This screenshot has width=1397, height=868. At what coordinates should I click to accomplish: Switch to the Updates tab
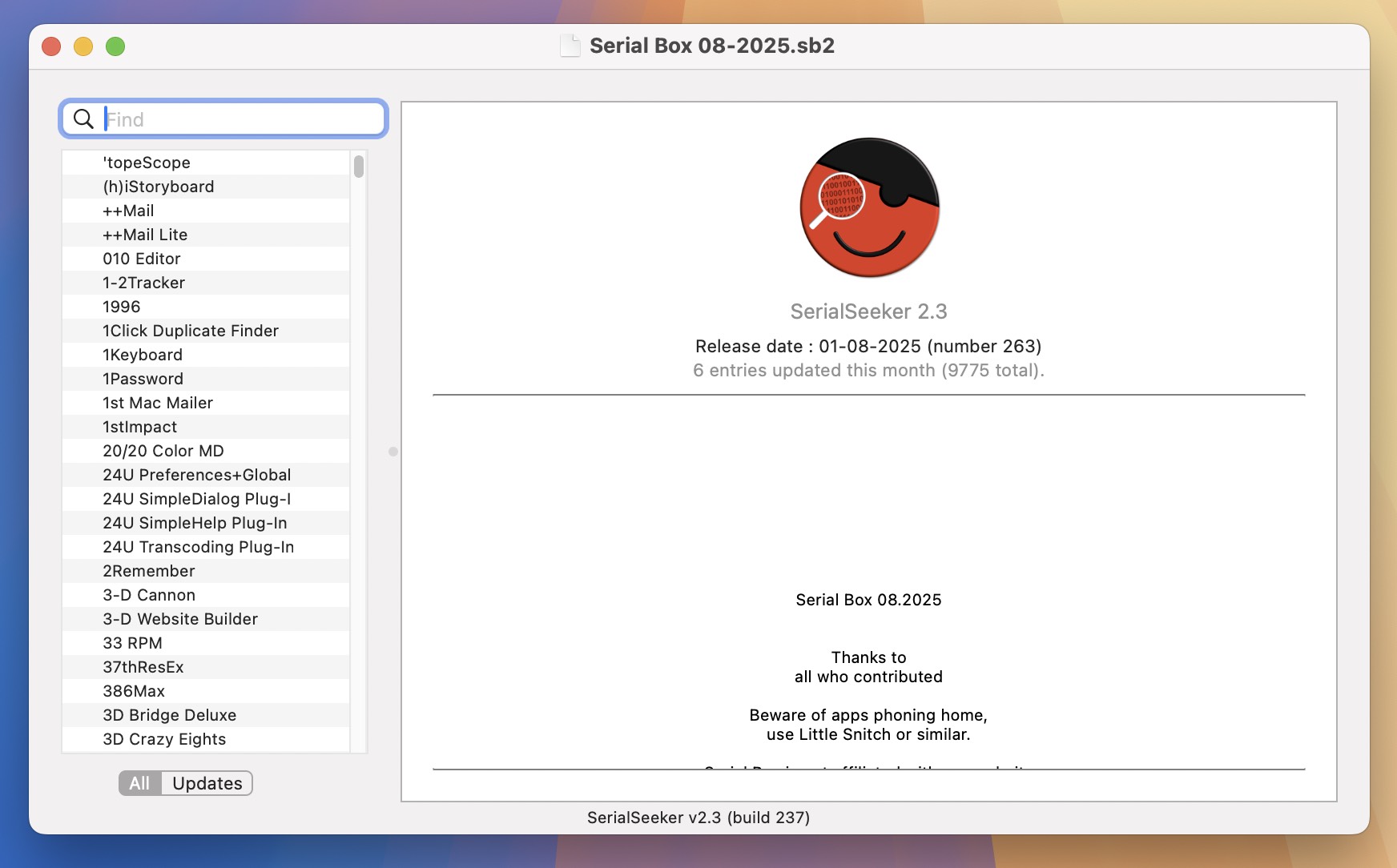pyautogui.click(x=207, y=783)
